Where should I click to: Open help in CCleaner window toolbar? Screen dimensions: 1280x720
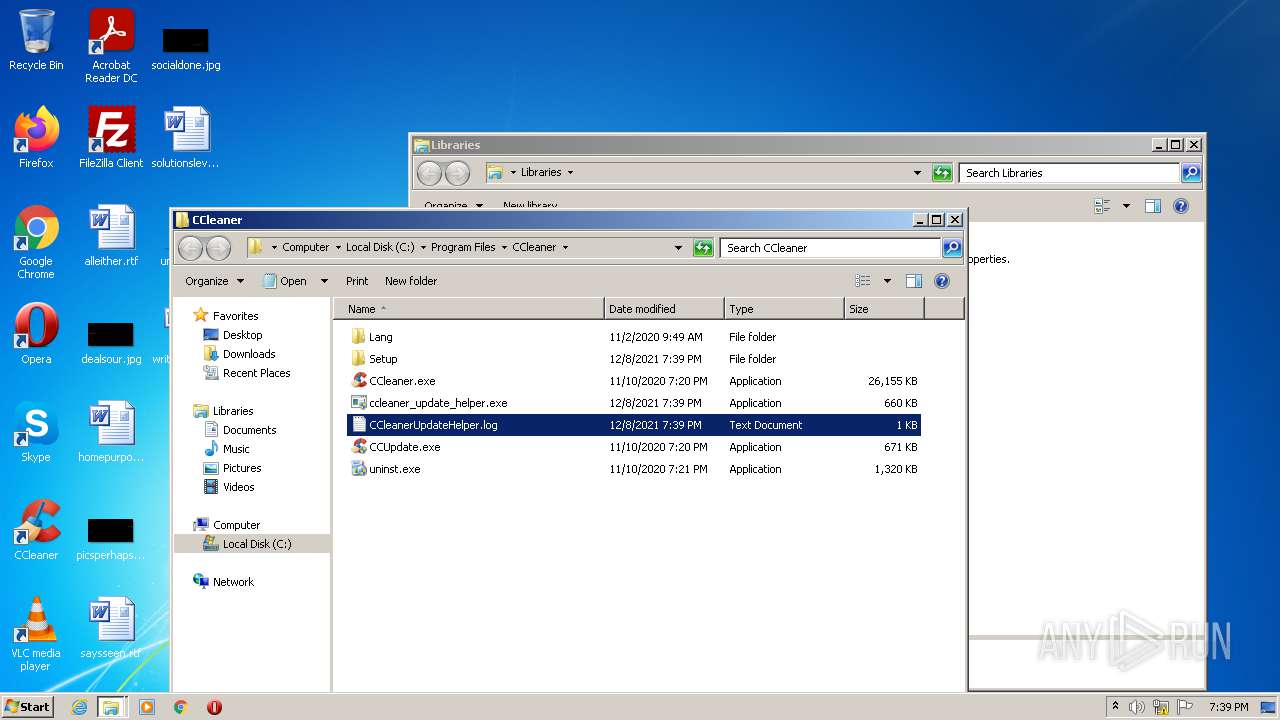941,281
